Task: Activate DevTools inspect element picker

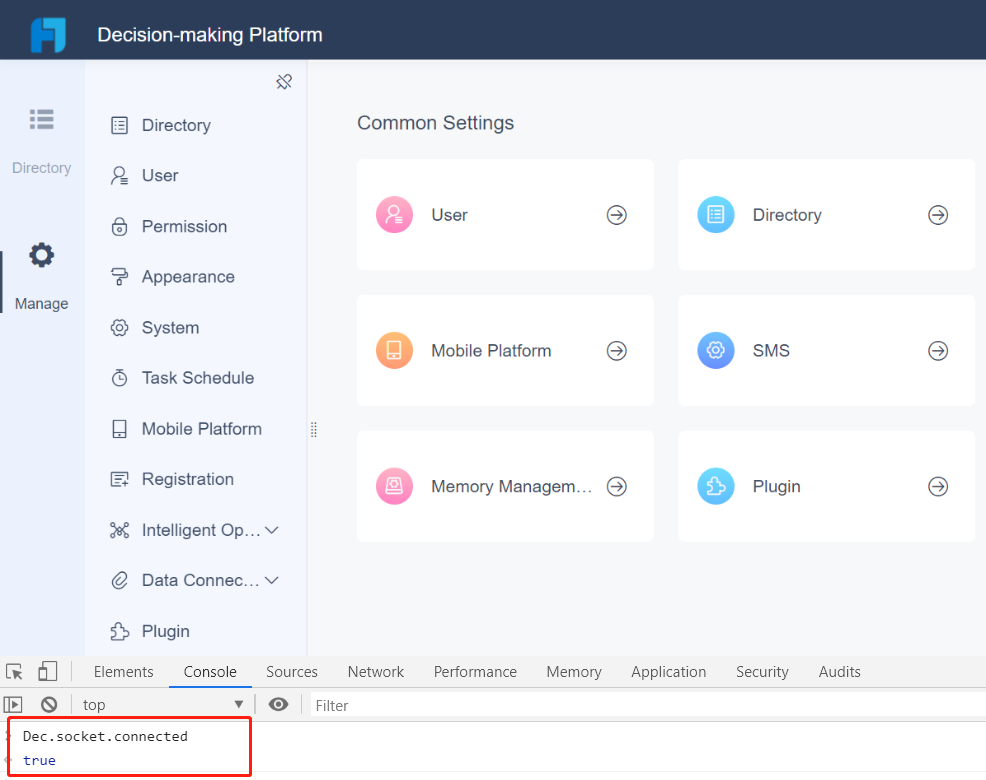Action: (x=14, y=672)
